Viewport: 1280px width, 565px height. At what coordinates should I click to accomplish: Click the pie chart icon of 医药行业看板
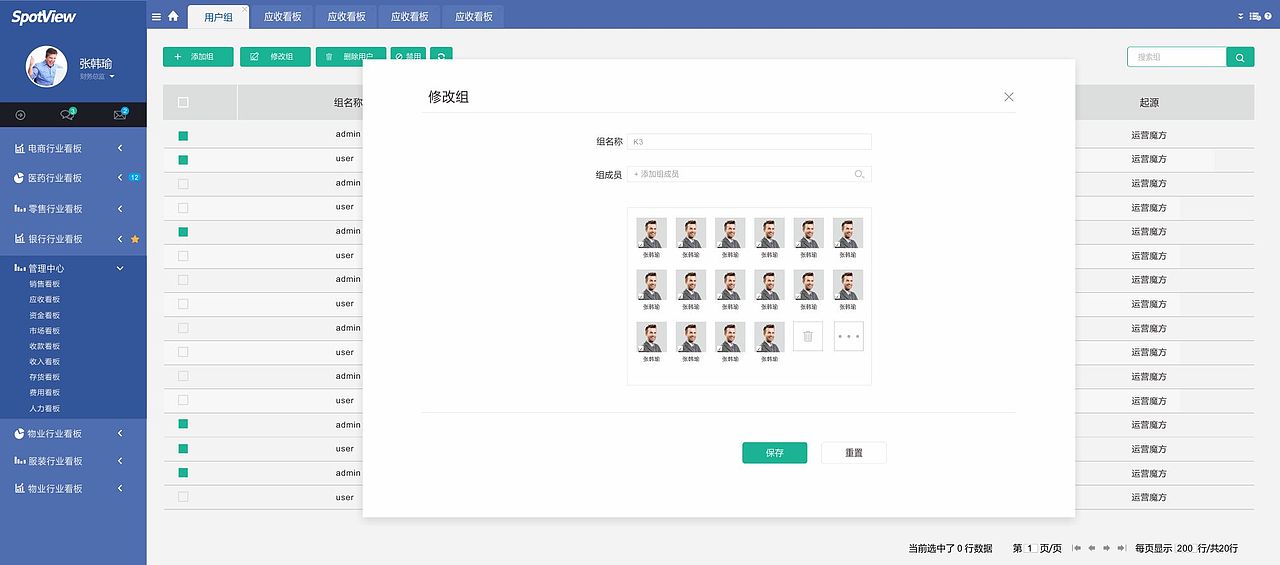coord(19,178)
